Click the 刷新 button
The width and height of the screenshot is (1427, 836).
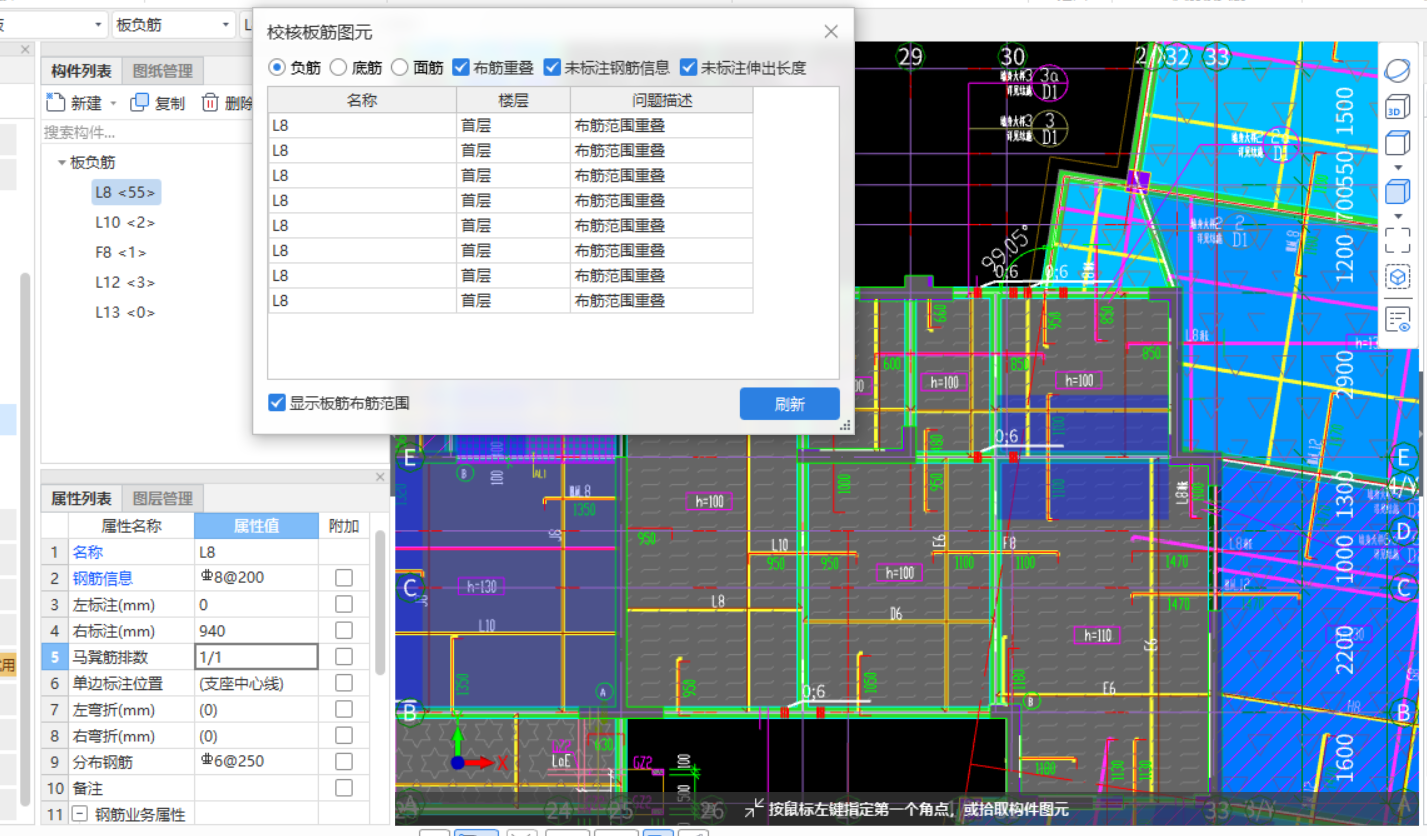789,404
